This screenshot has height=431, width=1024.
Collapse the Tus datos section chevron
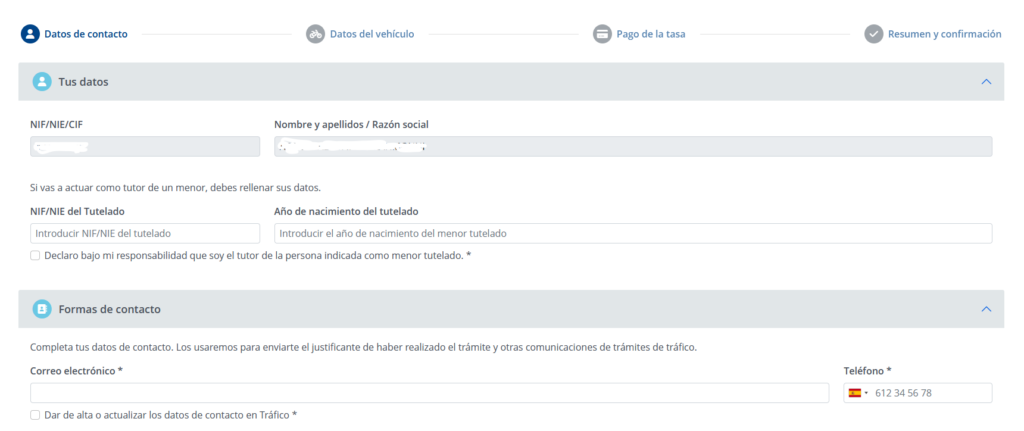point(986,81)
